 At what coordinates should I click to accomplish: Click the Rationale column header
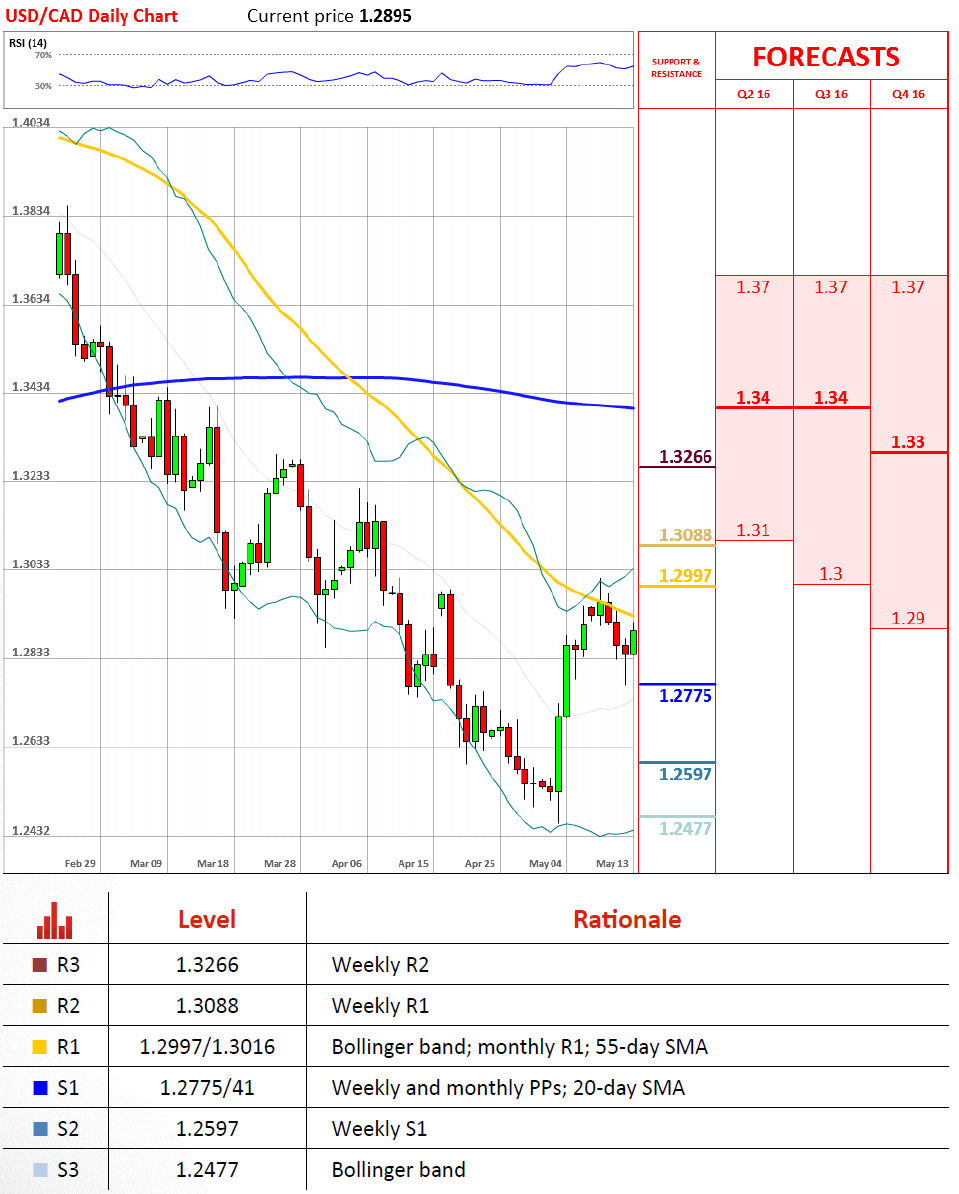[x=628, y=920]
